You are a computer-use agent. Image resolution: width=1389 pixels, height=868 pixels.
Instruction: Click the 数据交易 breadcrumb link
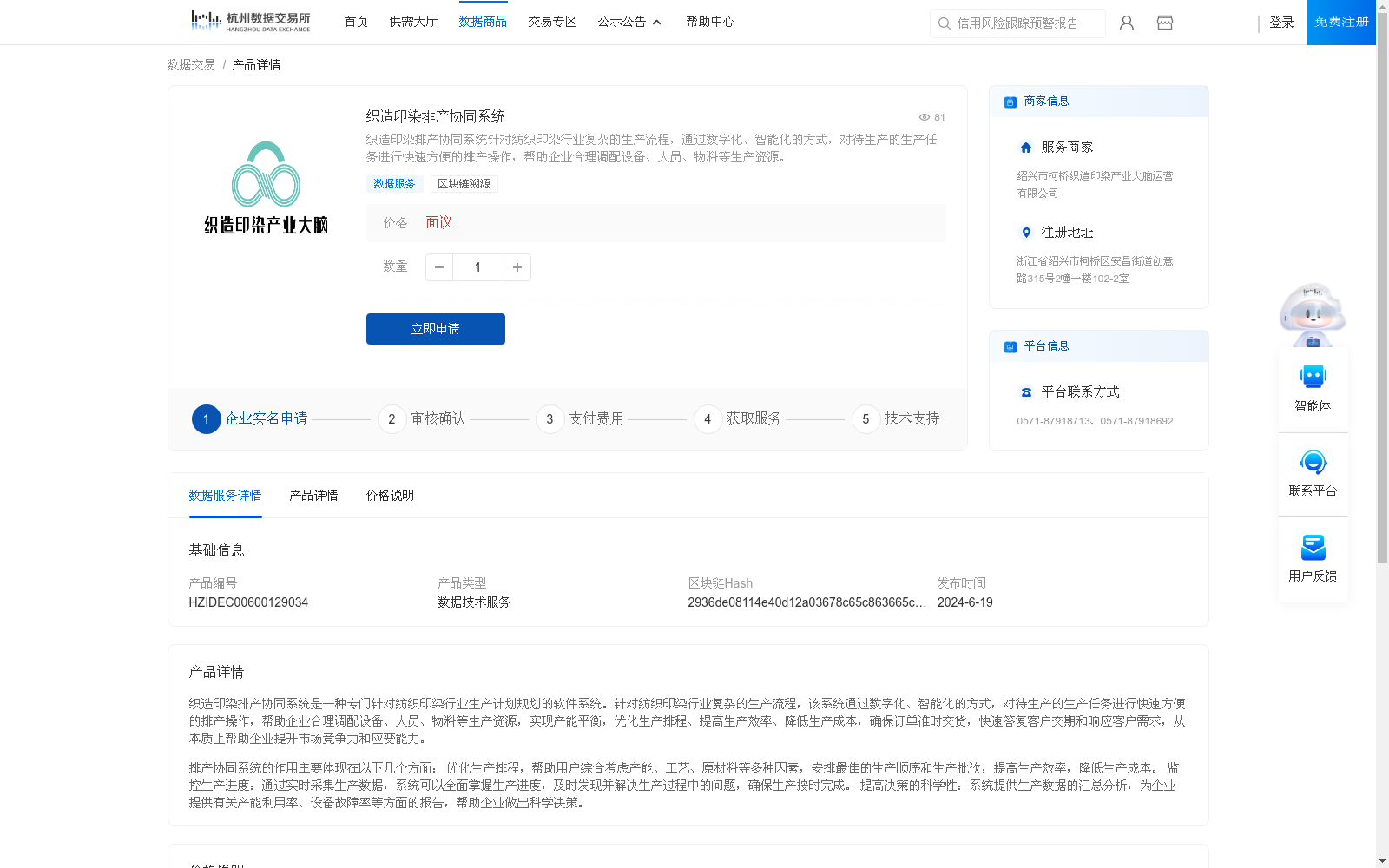191,65
